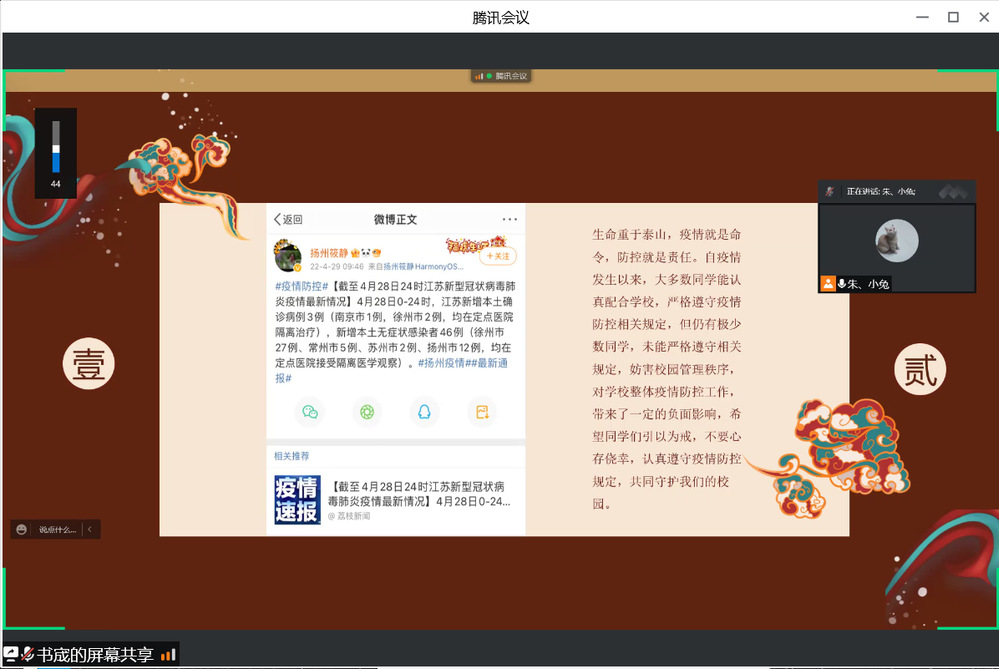Click the +关注 follow button
Image resolution: width=999 pixels, height=669 pixels.
click(x=498, y=256)
